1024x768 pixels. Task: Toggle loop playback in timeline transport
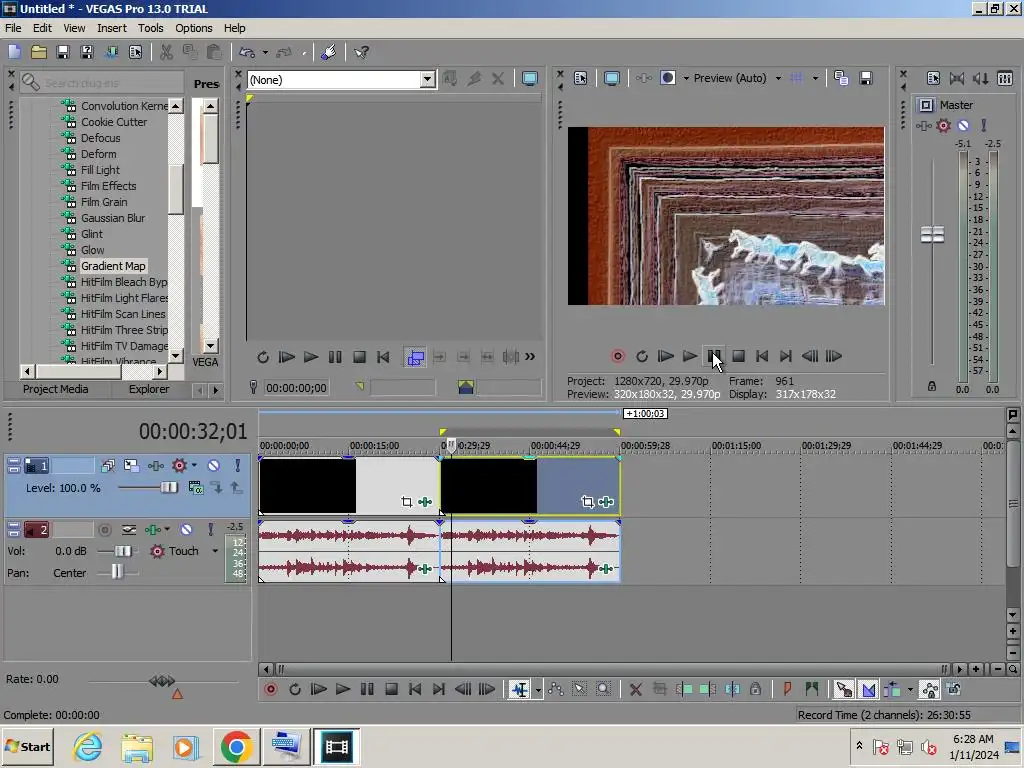295,689
